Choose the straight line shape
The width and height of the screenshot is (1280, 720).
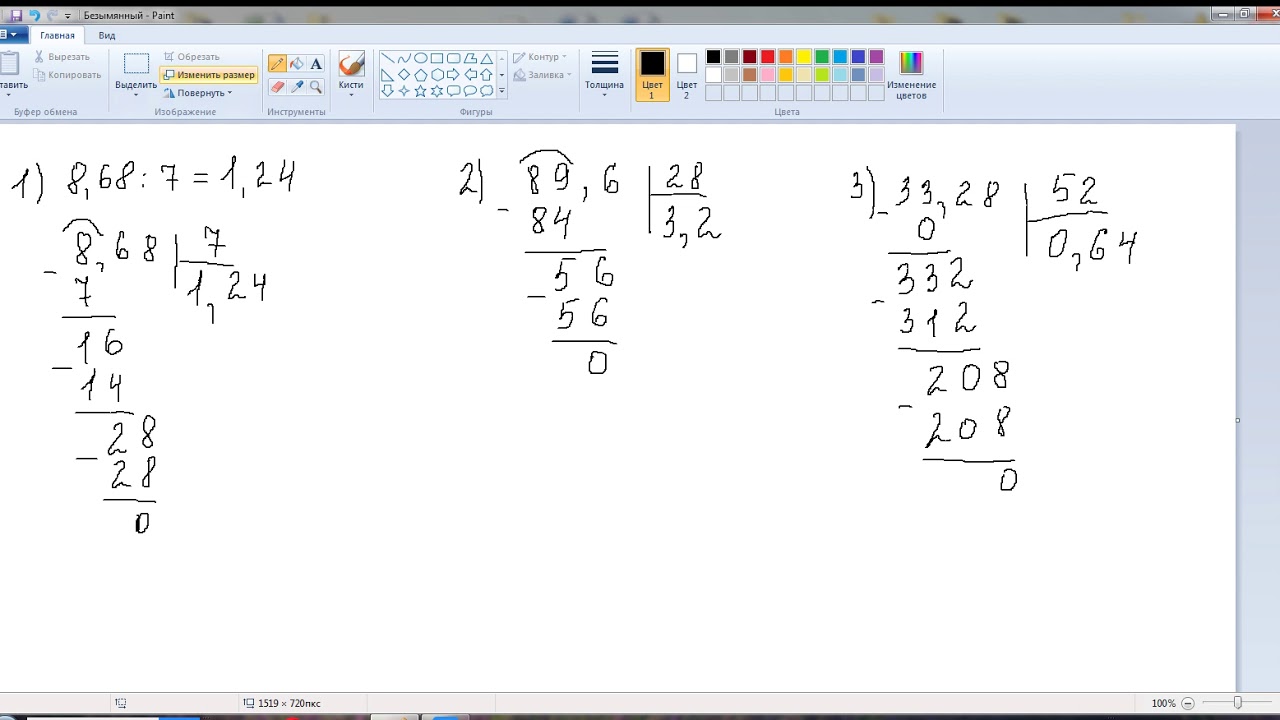click(x=387, y=59)
